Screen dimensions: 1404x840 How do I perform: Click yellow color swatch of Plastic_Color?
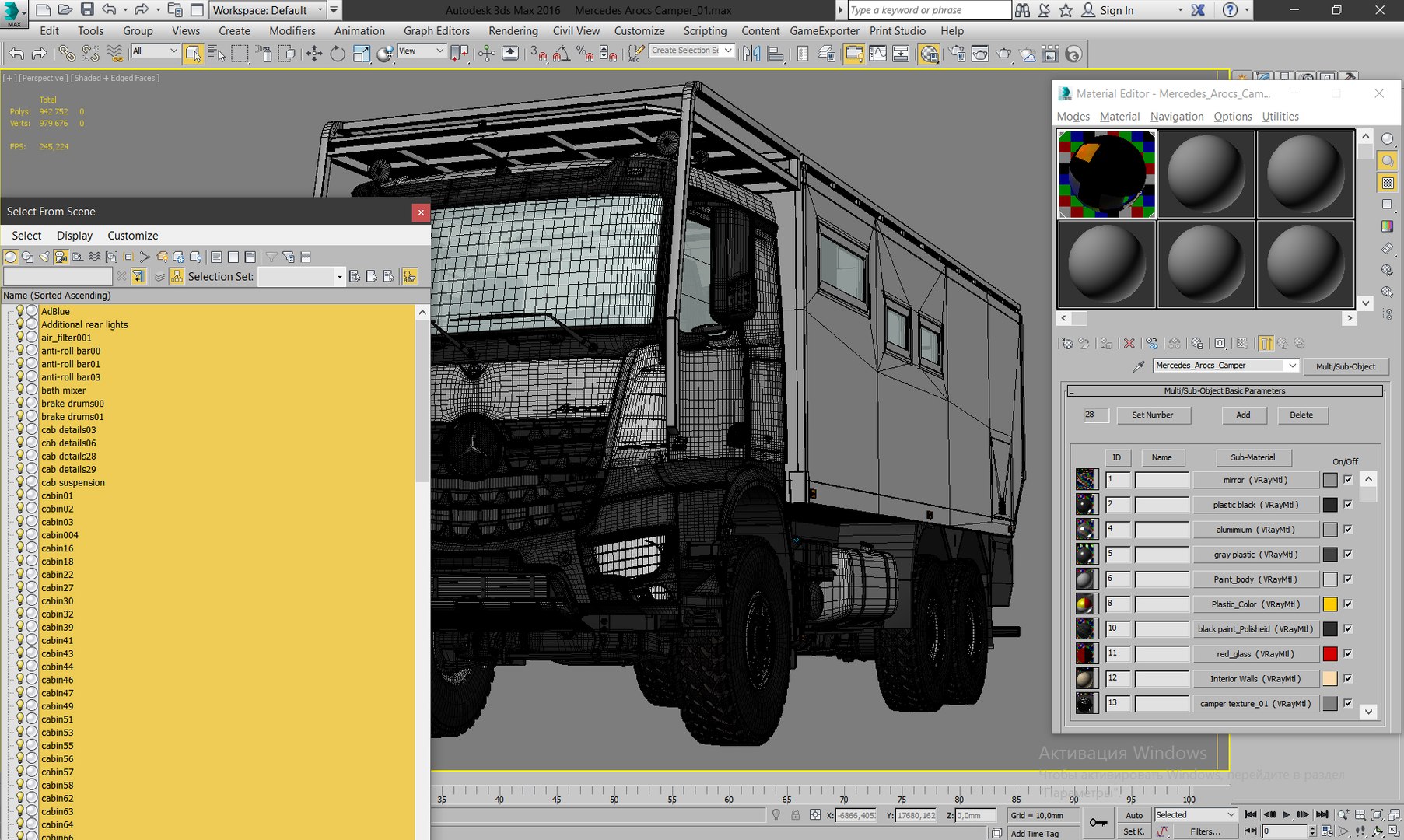pos(1330,604)
